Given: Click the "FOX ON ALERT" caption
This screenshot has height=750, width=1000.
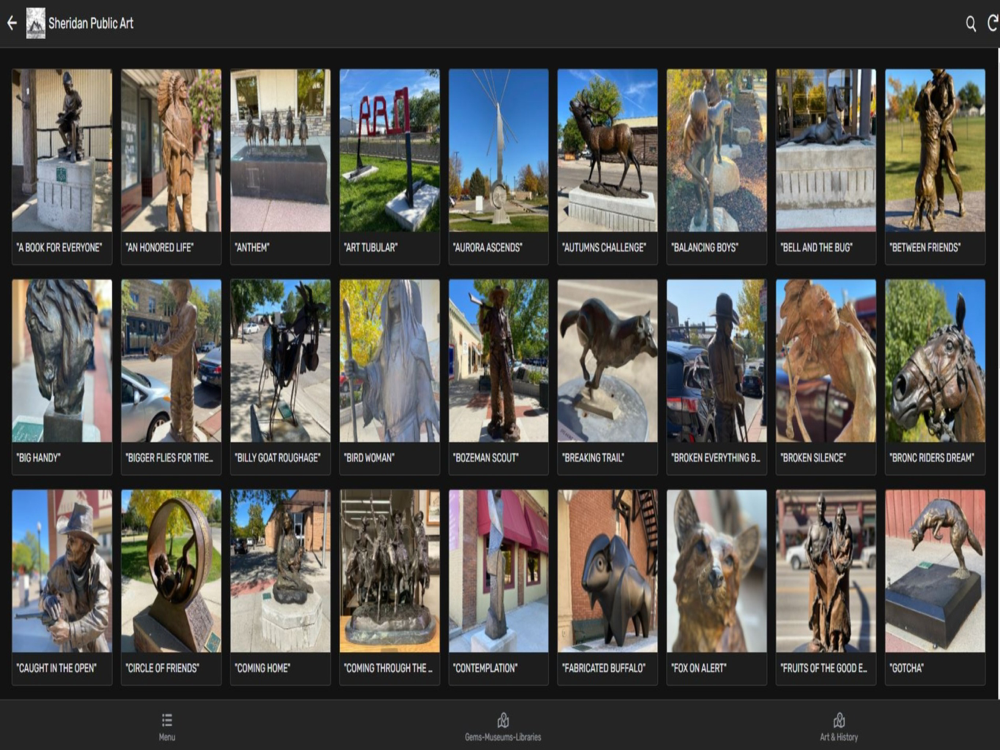Looking at the screenshot, I should (699, 668).
